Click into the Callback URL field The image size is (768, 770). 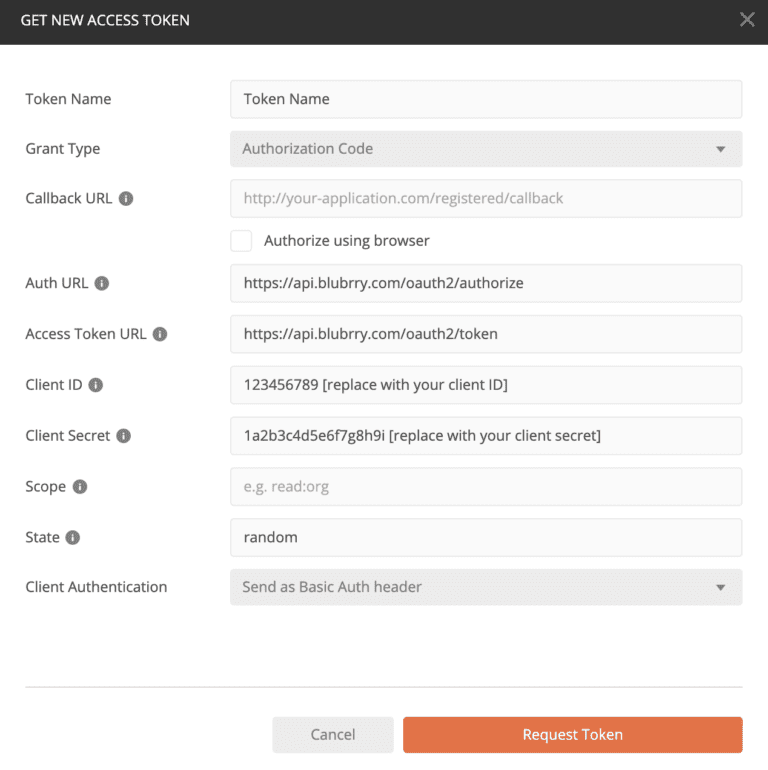(x=486, y=198)
